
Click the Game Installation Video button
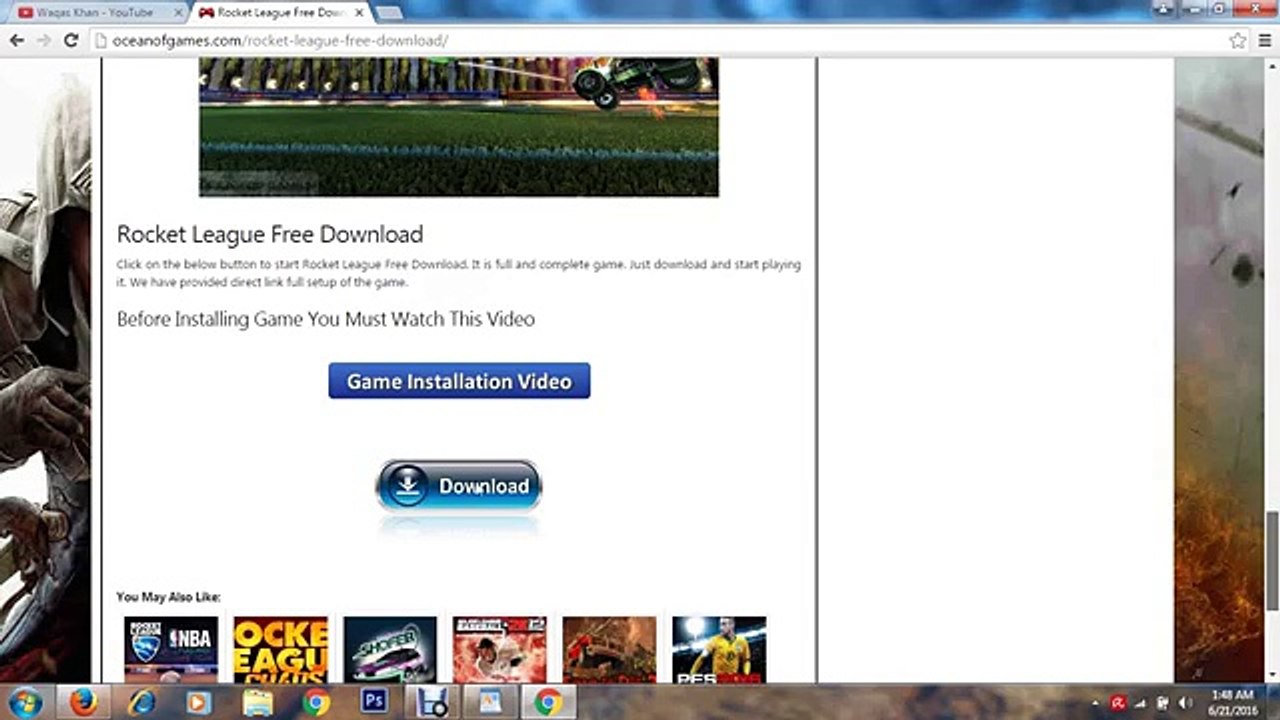(x=459, y=381)
